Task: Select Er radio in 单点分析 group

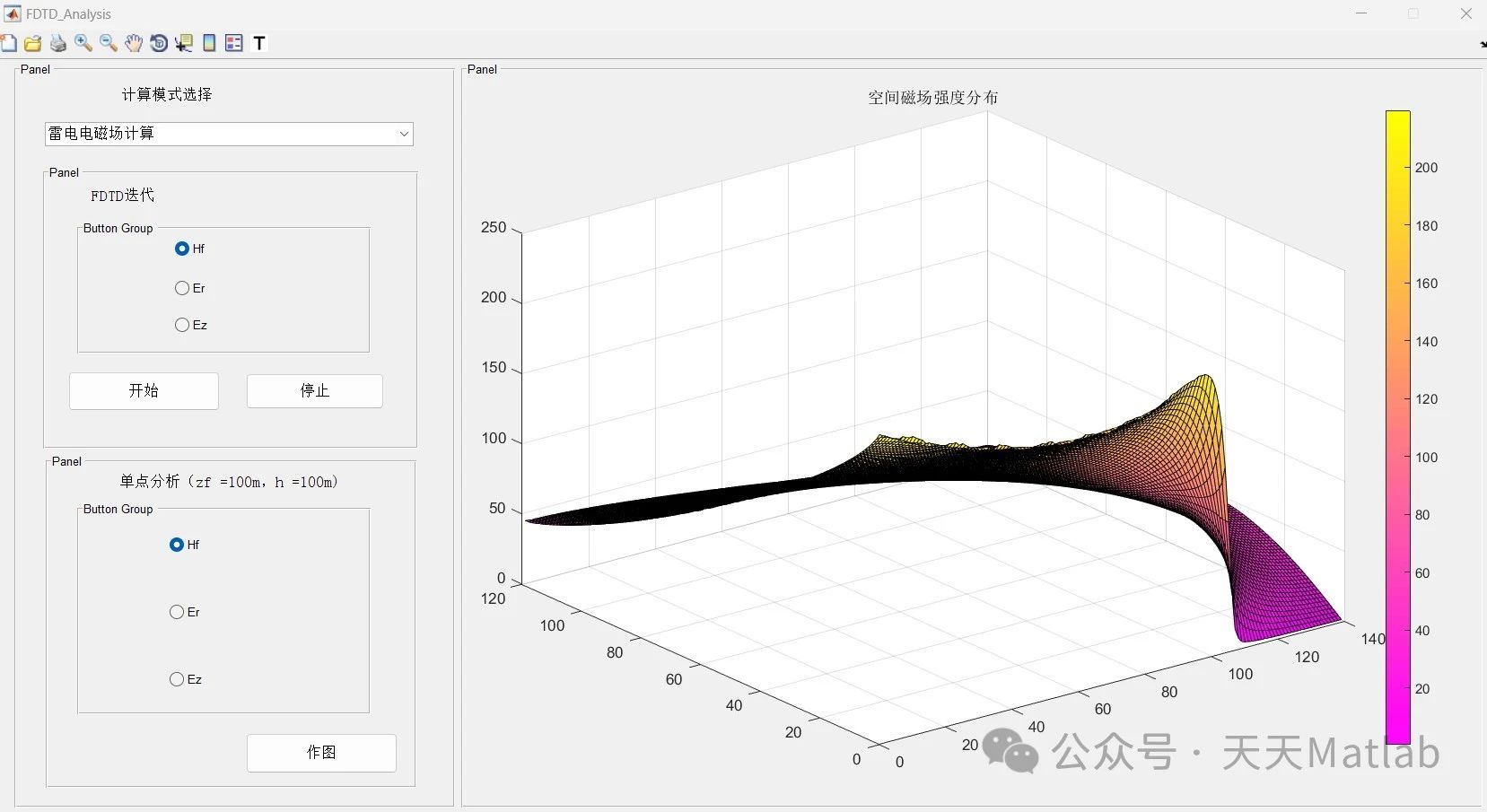Action: [177, 612]
